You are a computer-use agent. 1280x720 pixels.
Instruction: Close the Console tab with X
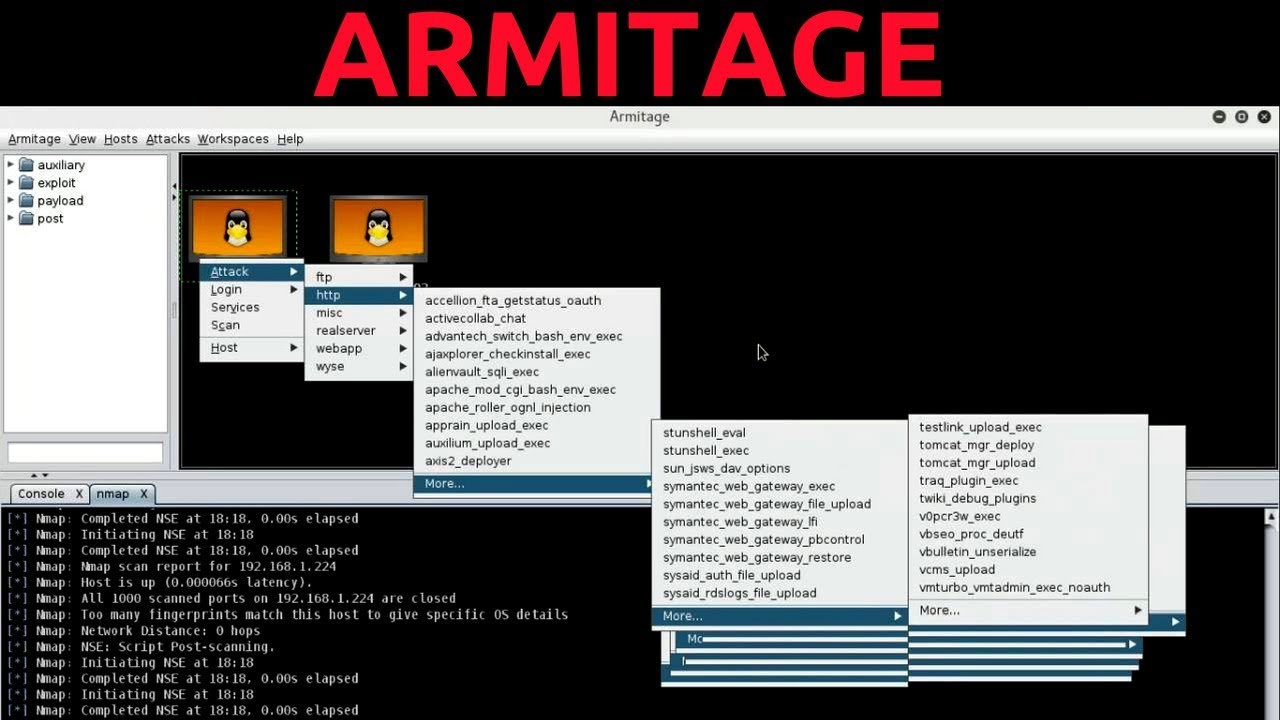tap(79, 494)
